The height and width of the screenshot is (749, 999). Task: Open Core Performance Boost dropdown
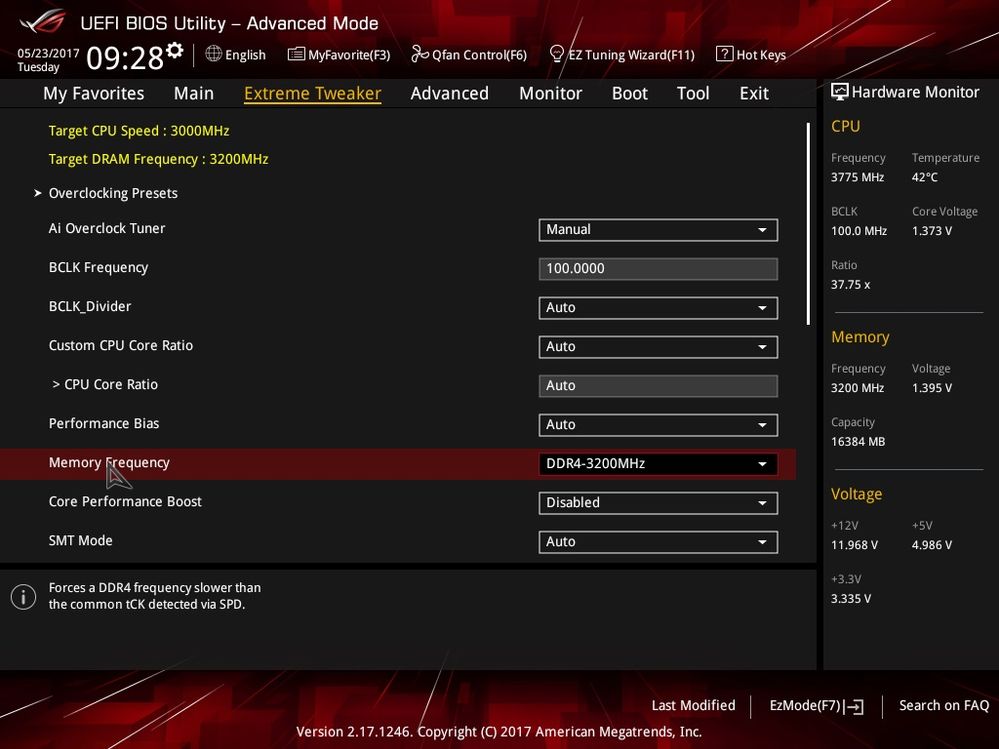point(658,503)
